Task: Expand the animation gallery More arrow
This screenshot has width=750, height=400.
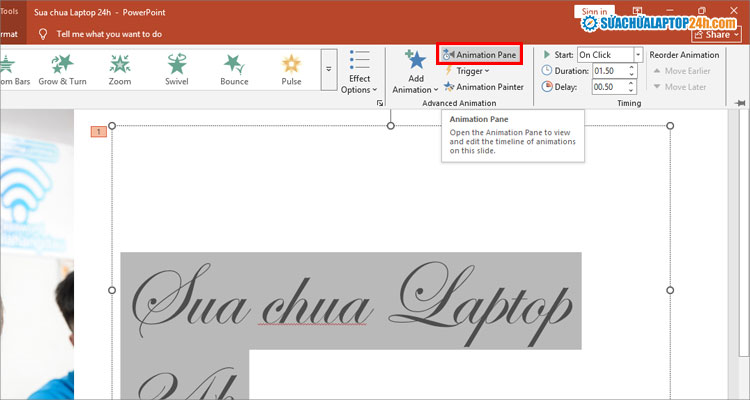Action: pos(329,70)
